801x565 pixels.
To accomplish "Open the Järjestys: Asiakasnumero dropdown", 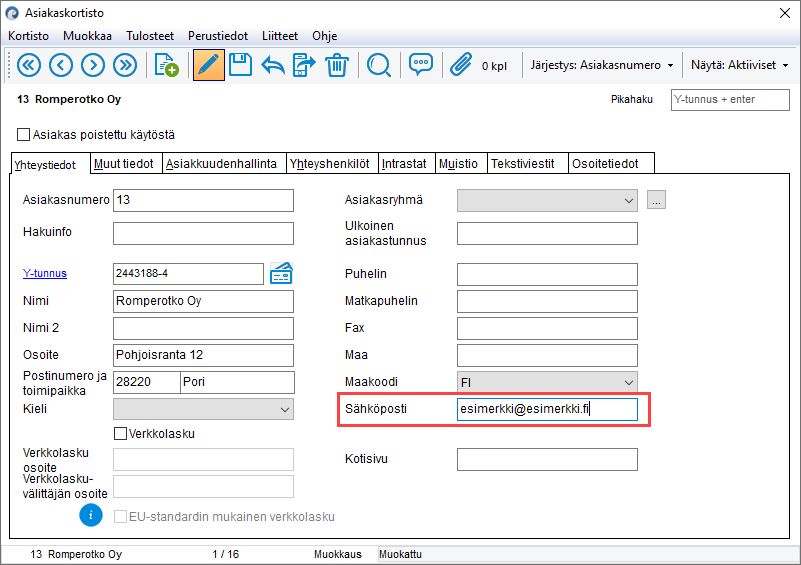I will [602, 65].
